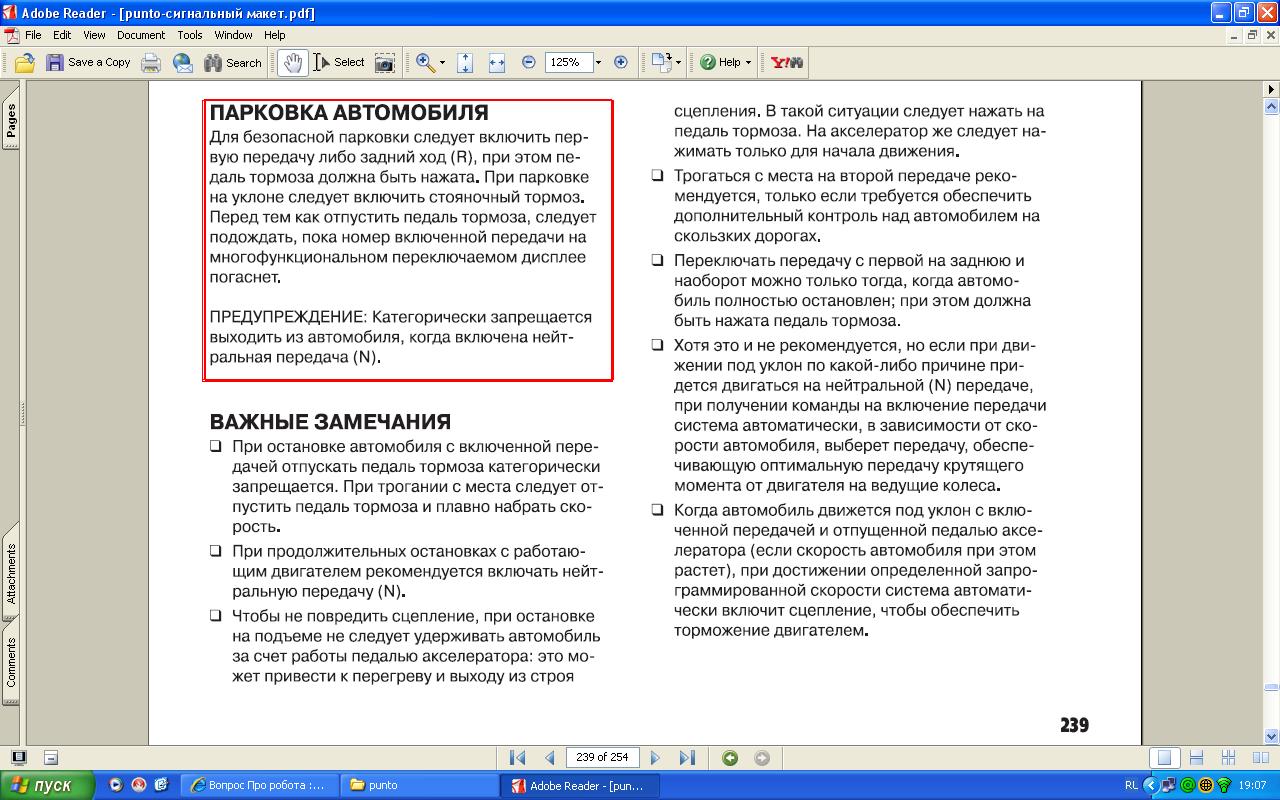Viewport: 1280px width, 800px height.
Task: Click the Print icon in toolbar
Action: coord(151,63)
